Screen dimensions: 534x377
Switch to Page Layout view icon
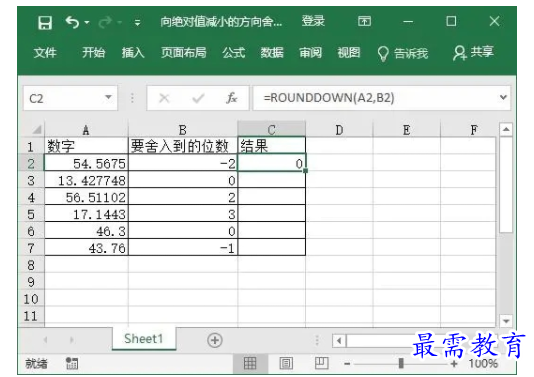(286, 363)
